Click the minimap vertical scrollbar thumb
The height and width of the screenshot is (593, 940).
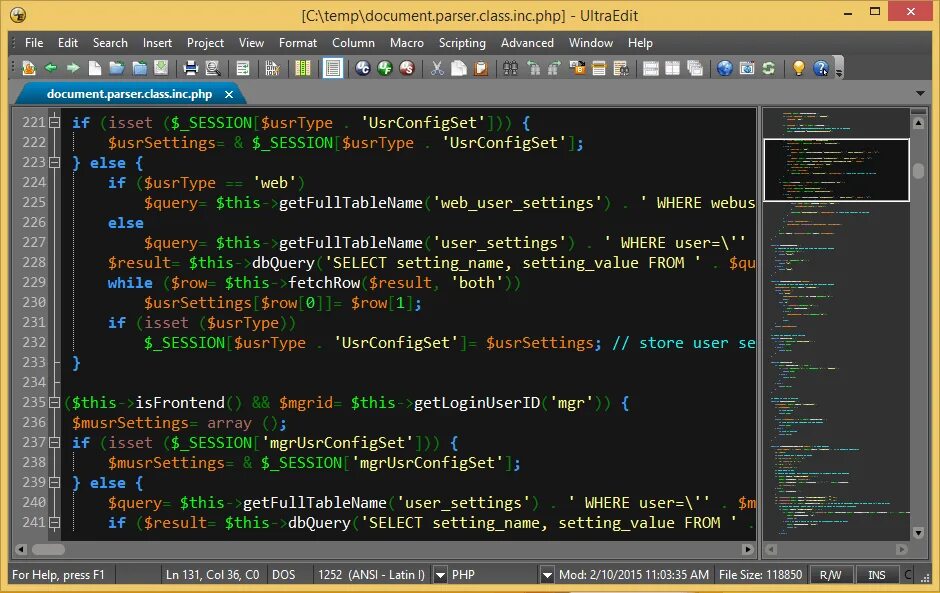pos(918,171)
